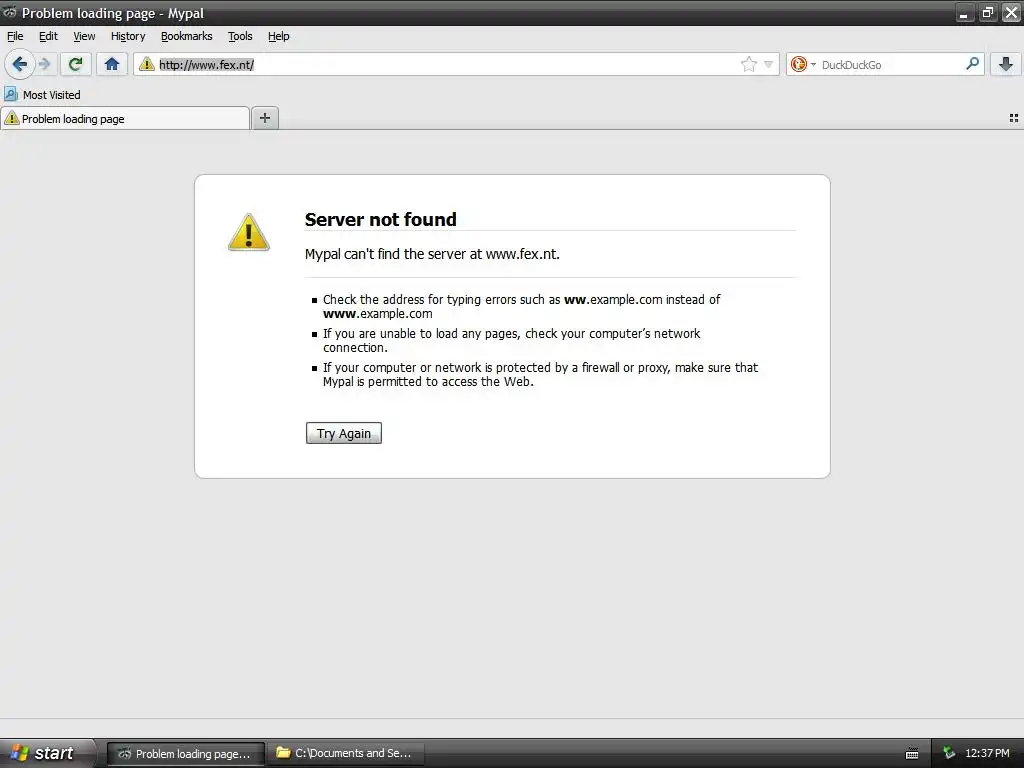Bookmark this page with the star icon
The width and height of the screenshot is (1024, 768).
(x=748, y=64)
